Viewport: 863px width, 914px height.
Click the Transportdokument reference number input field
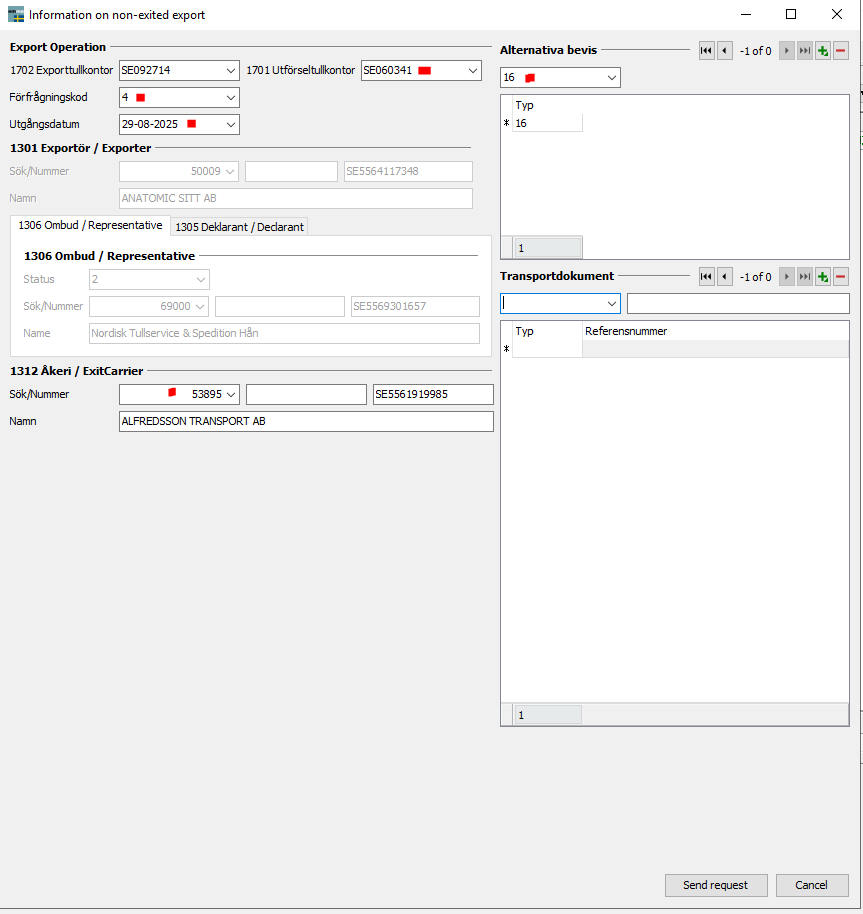coord(737,304)
